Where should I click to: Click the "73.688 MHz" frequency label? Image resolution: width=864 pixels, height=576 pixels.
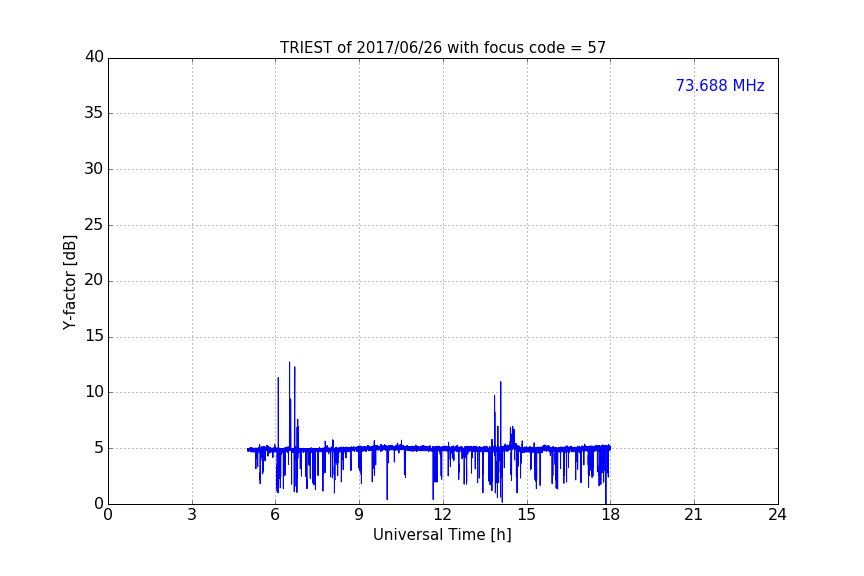[720, 85]
